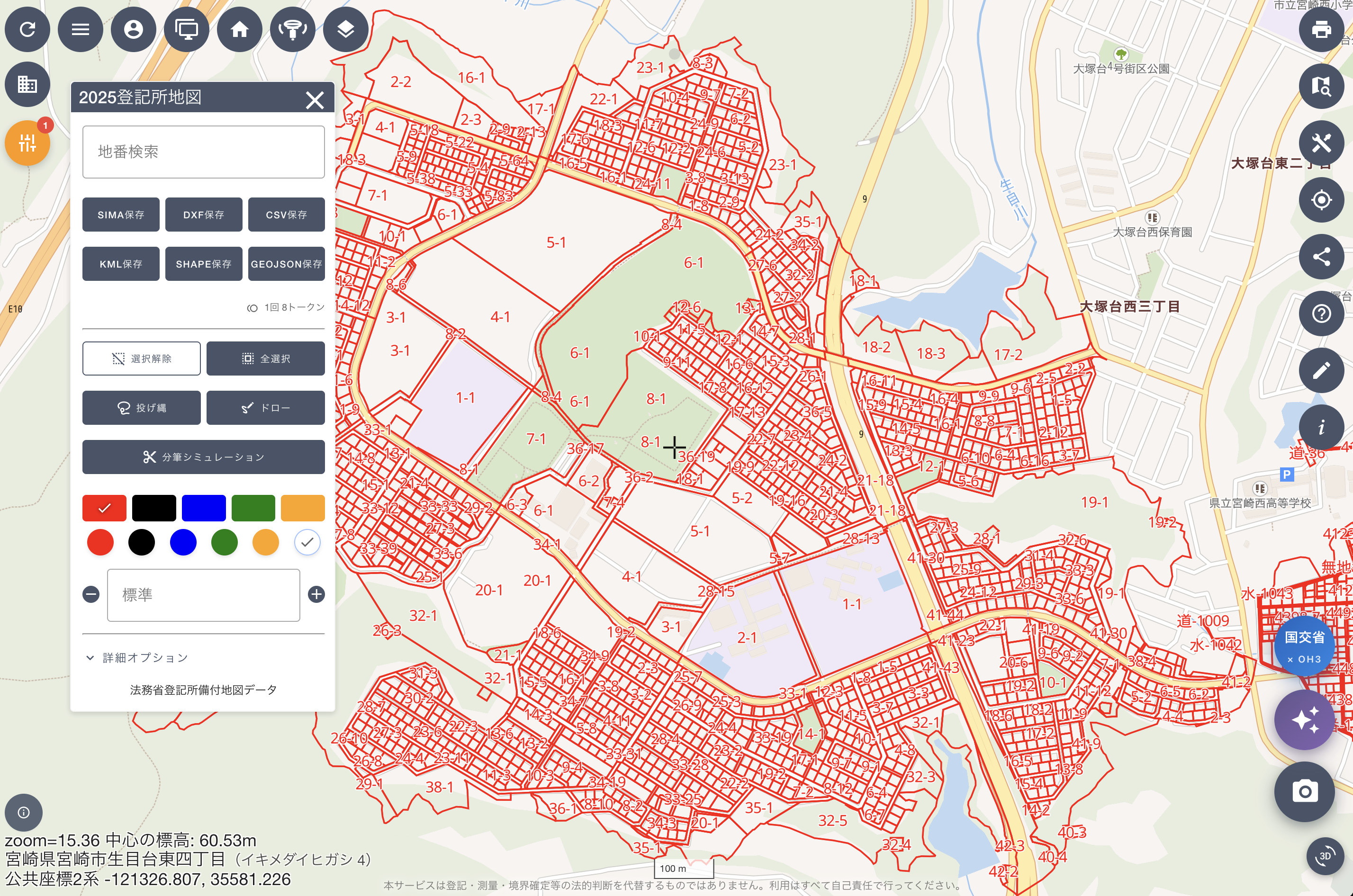Open the layers stack icon

[x=345, y=30]
